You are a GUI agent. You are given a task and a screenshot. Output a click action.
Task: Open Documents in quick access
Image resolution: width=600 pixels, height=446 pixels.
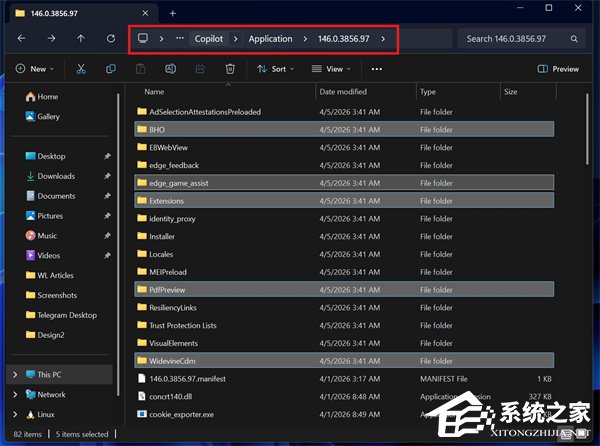(x=51, y=196)
